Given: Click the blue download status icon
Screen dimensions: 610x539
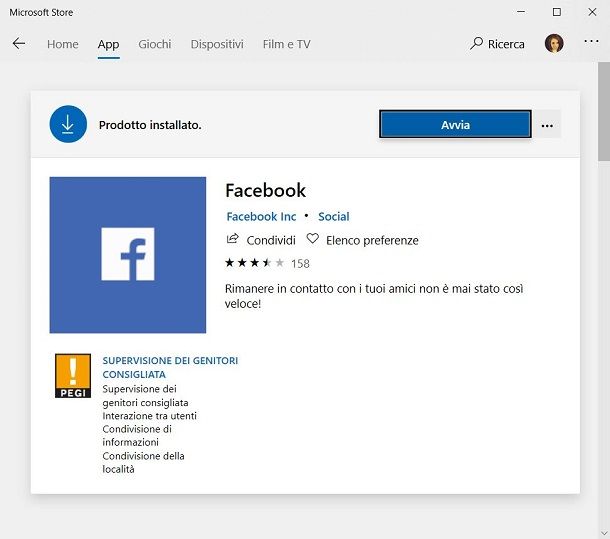Looking at the screenshot, I should click(68, 124).
